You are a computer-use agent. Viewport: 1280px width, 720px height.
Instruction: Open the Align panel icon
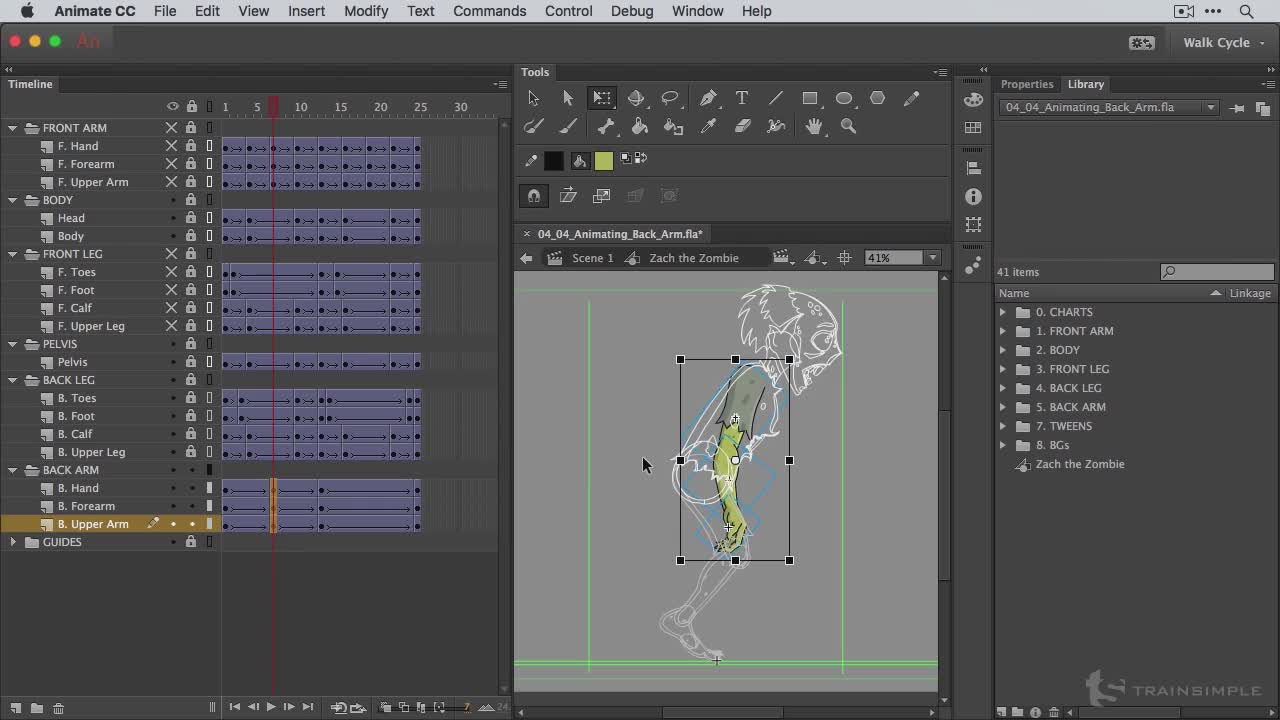[973, 168]
